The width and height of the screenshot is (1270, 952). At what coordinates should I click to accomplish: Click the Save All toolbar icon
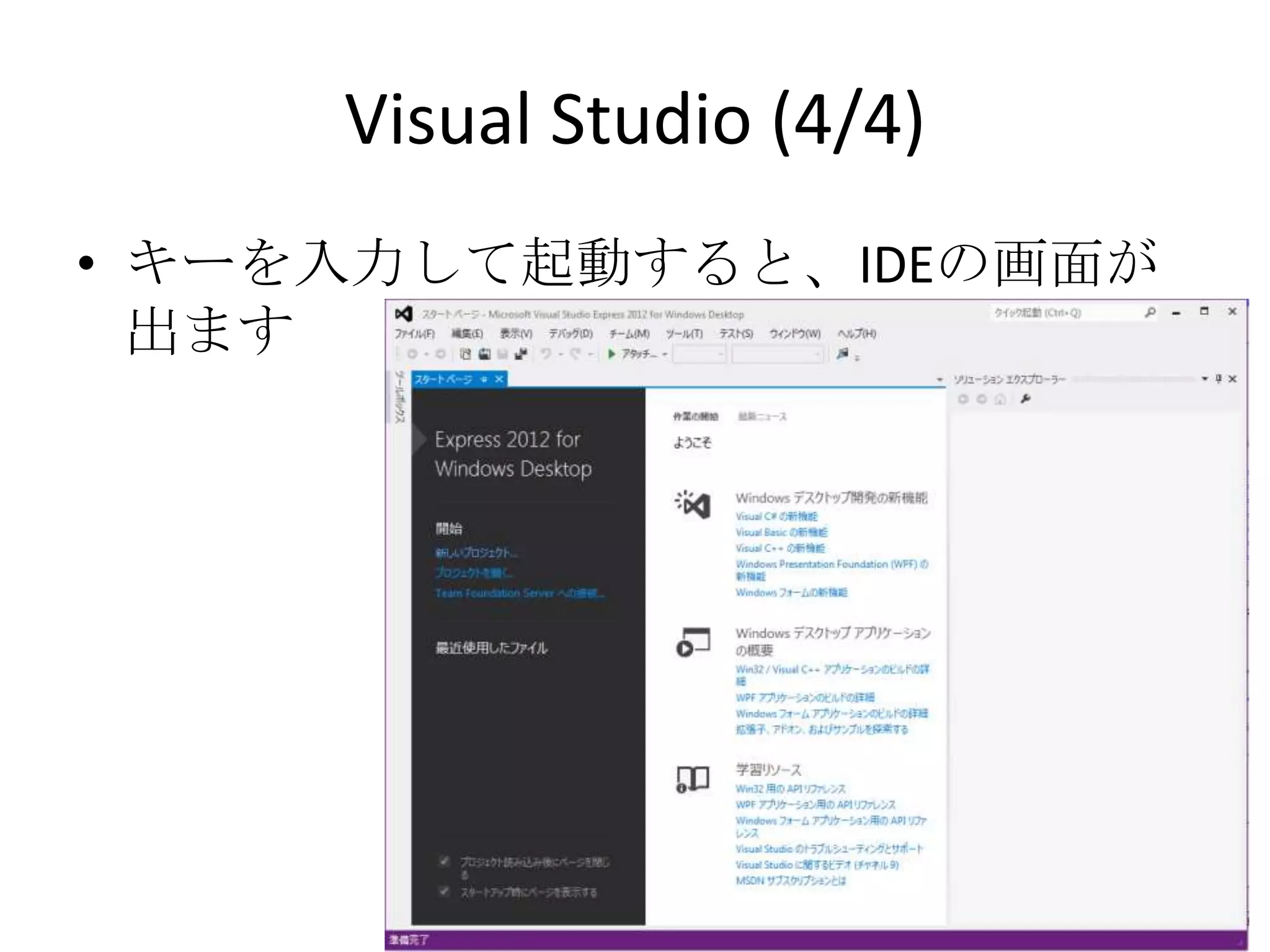pos(522,354)
